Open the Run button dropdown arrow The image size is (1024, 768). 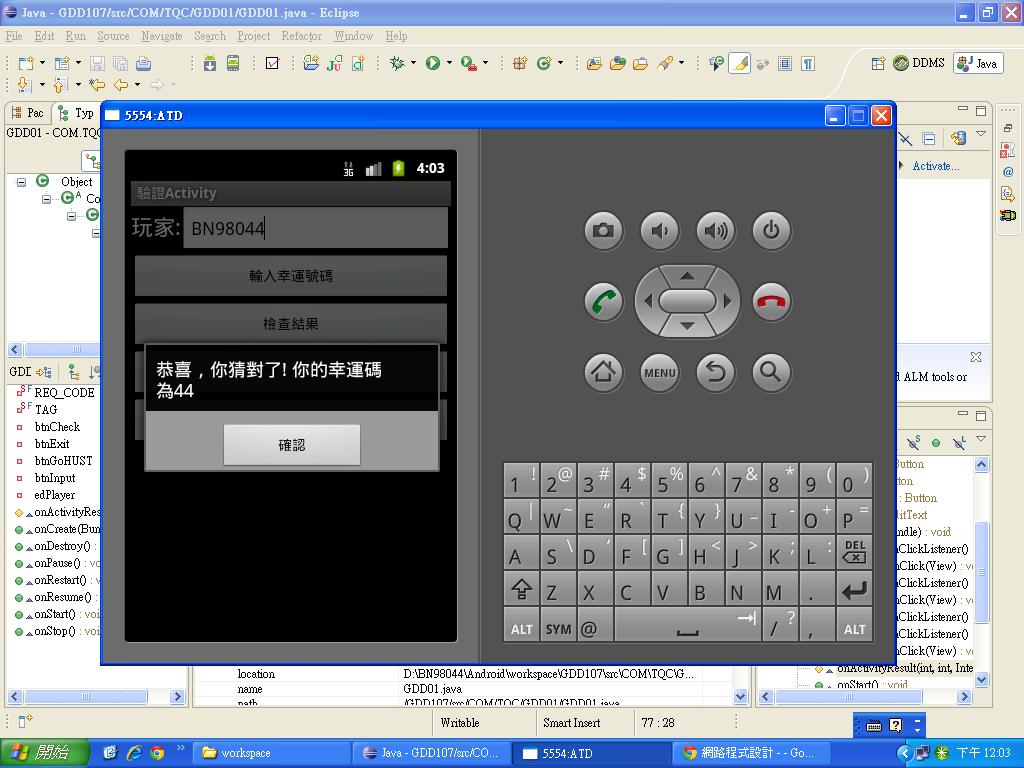coord(449,63)
